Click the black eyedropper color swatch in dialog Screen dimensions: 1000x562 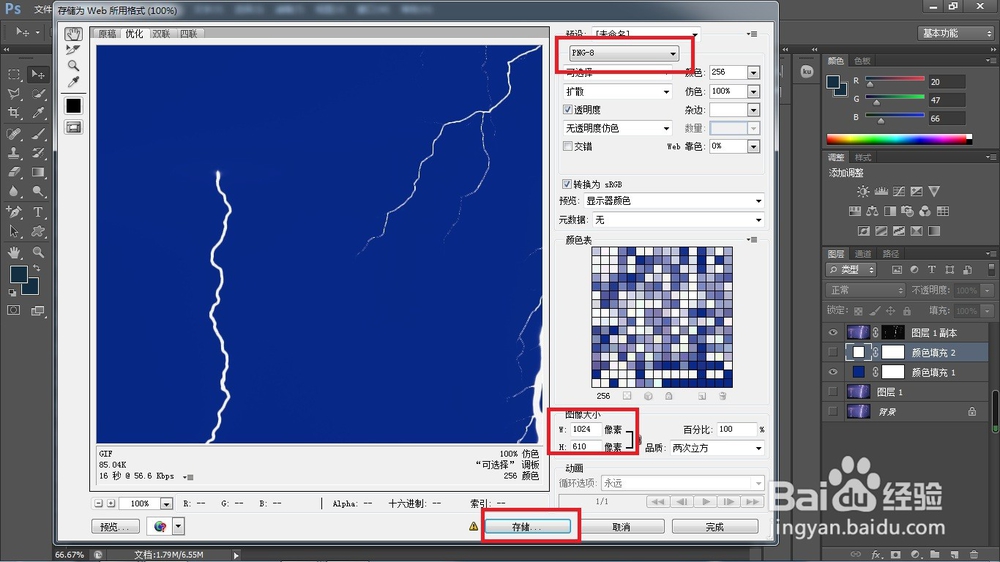73,106
